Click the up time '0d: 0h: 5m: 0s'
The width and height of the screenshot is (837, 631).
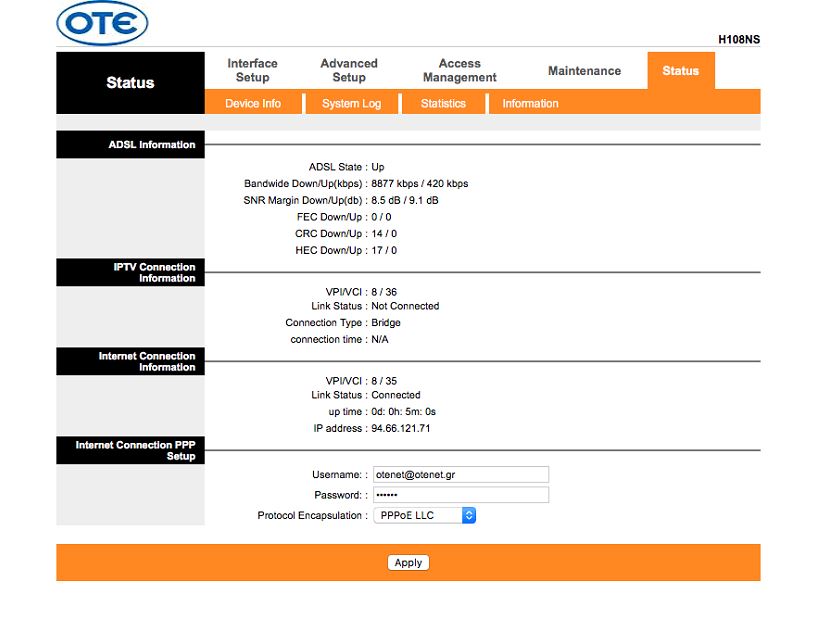pyautogui.click(x=404, y=412)
